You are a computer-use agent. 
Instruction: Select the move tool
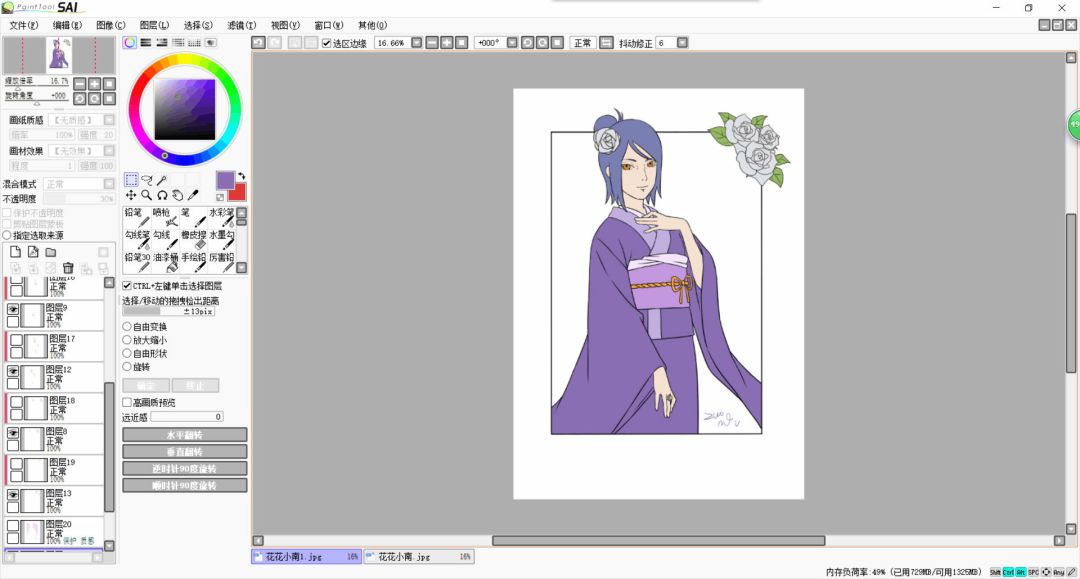[x=131, y=195]
